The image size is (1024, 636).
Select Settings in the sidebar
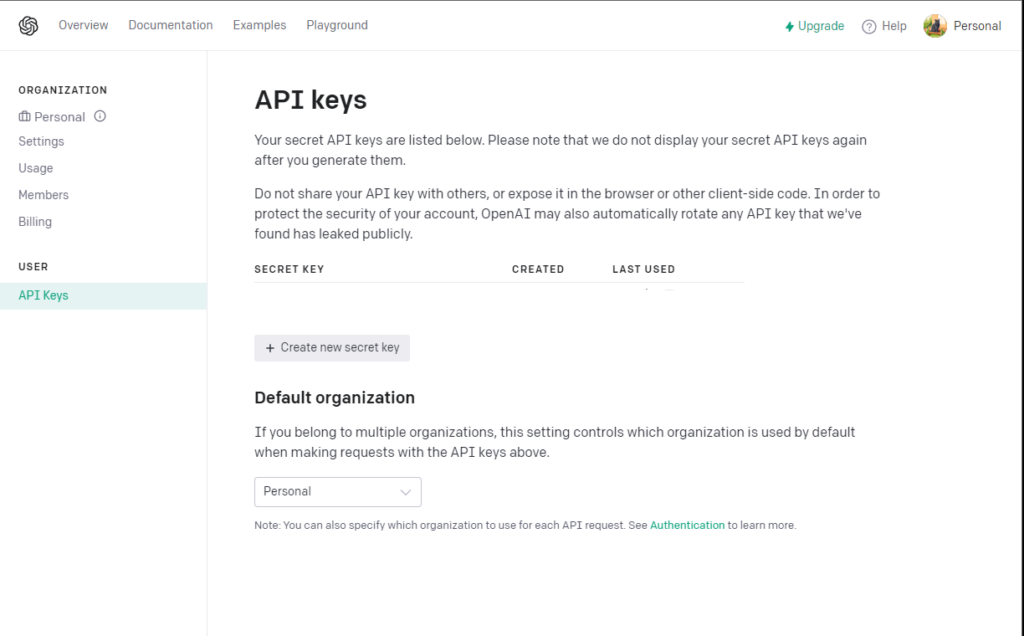[41, 141]
